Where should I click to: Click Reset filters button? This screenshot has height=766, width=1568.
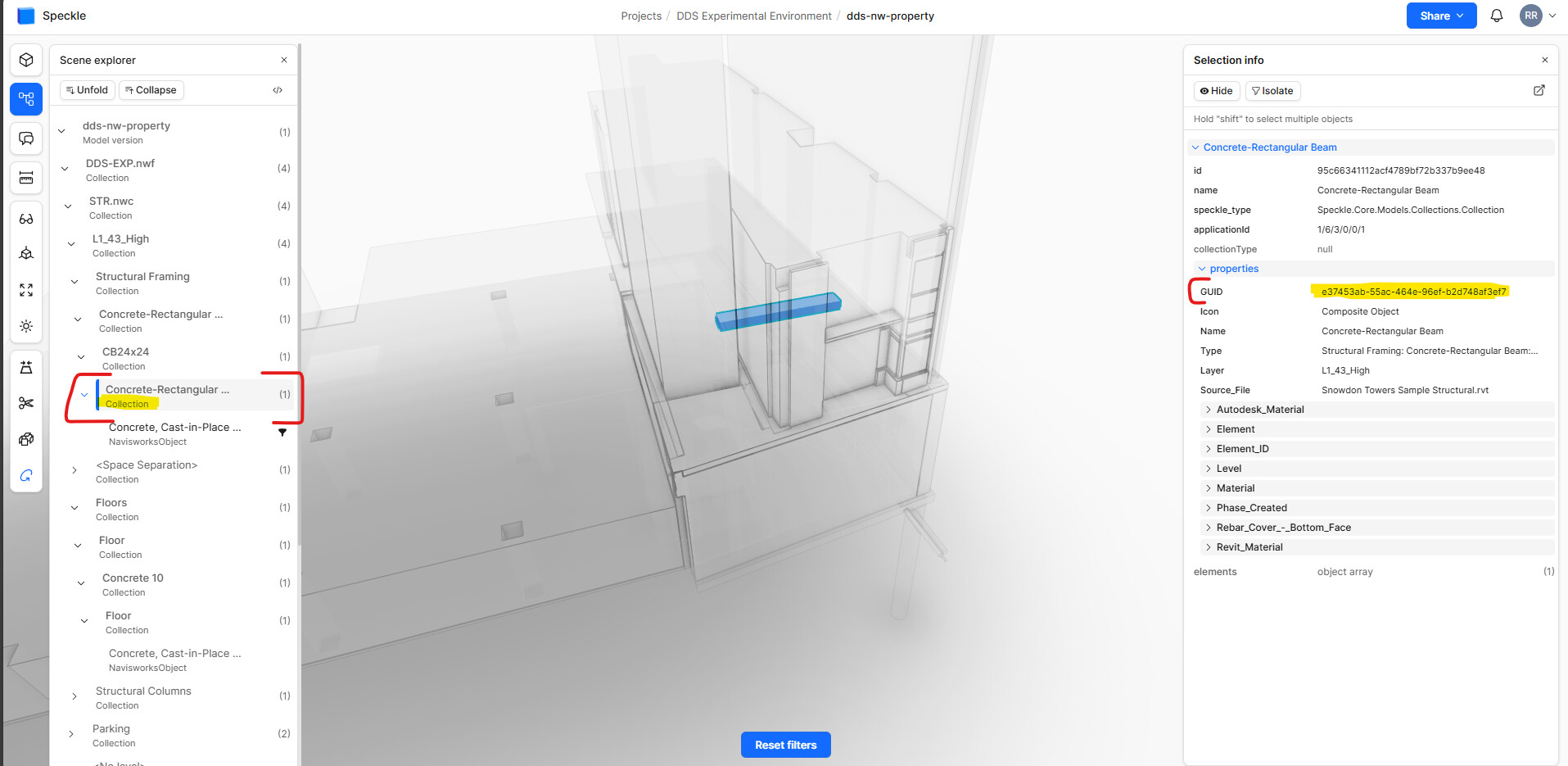coord(786,745)
